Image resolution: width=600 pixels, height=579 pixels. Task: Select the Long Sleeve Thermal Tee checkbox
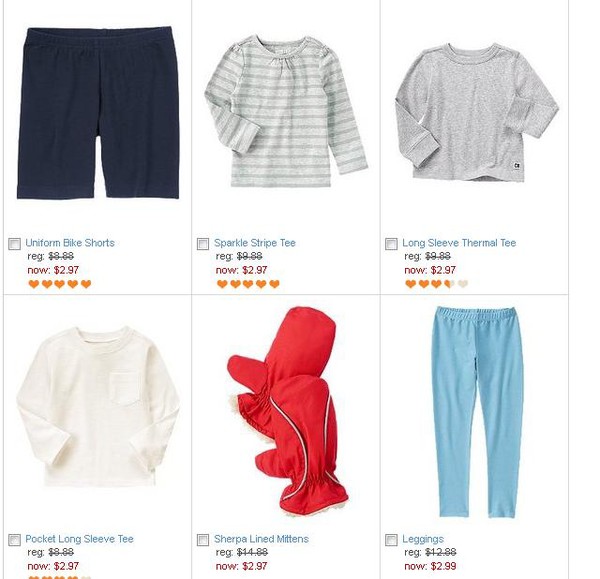click(391, 244)
